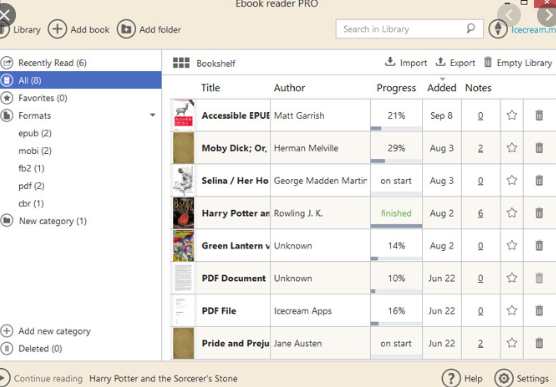Click Harry Potter finished progress bar
Viewport: 556px width, 387px height.
click(x=396, y=226)
